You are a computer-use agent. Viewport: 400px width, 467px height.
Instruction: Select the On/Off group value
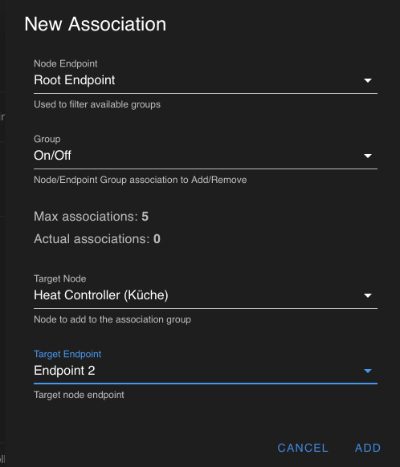tap(206, 155)
